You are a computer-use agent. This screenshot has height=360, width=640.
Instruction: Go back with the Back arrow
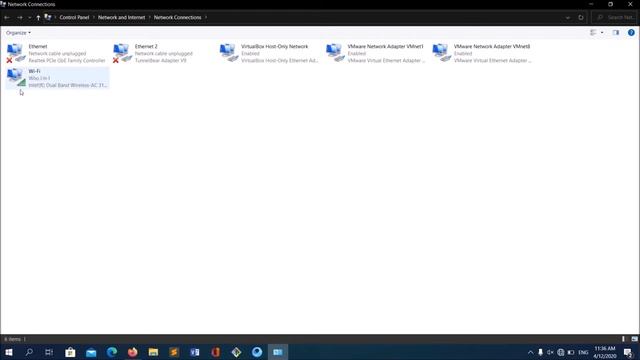(7, 18)
